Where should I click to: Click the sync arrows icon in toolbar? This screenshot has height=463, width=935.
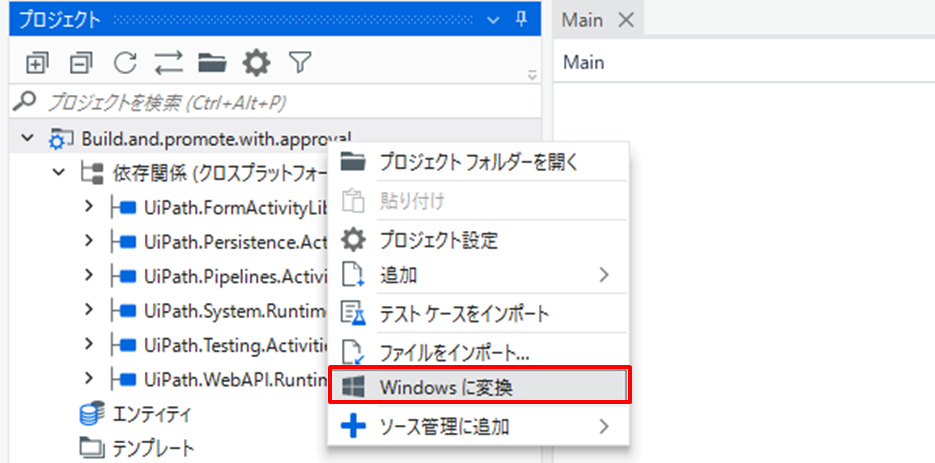pos(169,63)
